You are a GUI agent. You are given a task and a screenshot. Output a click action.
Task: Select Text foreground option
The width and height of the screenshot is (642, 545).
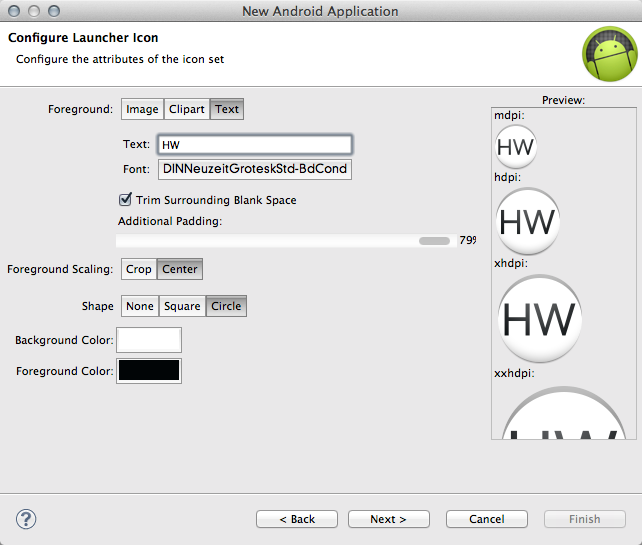click(227, 109)
